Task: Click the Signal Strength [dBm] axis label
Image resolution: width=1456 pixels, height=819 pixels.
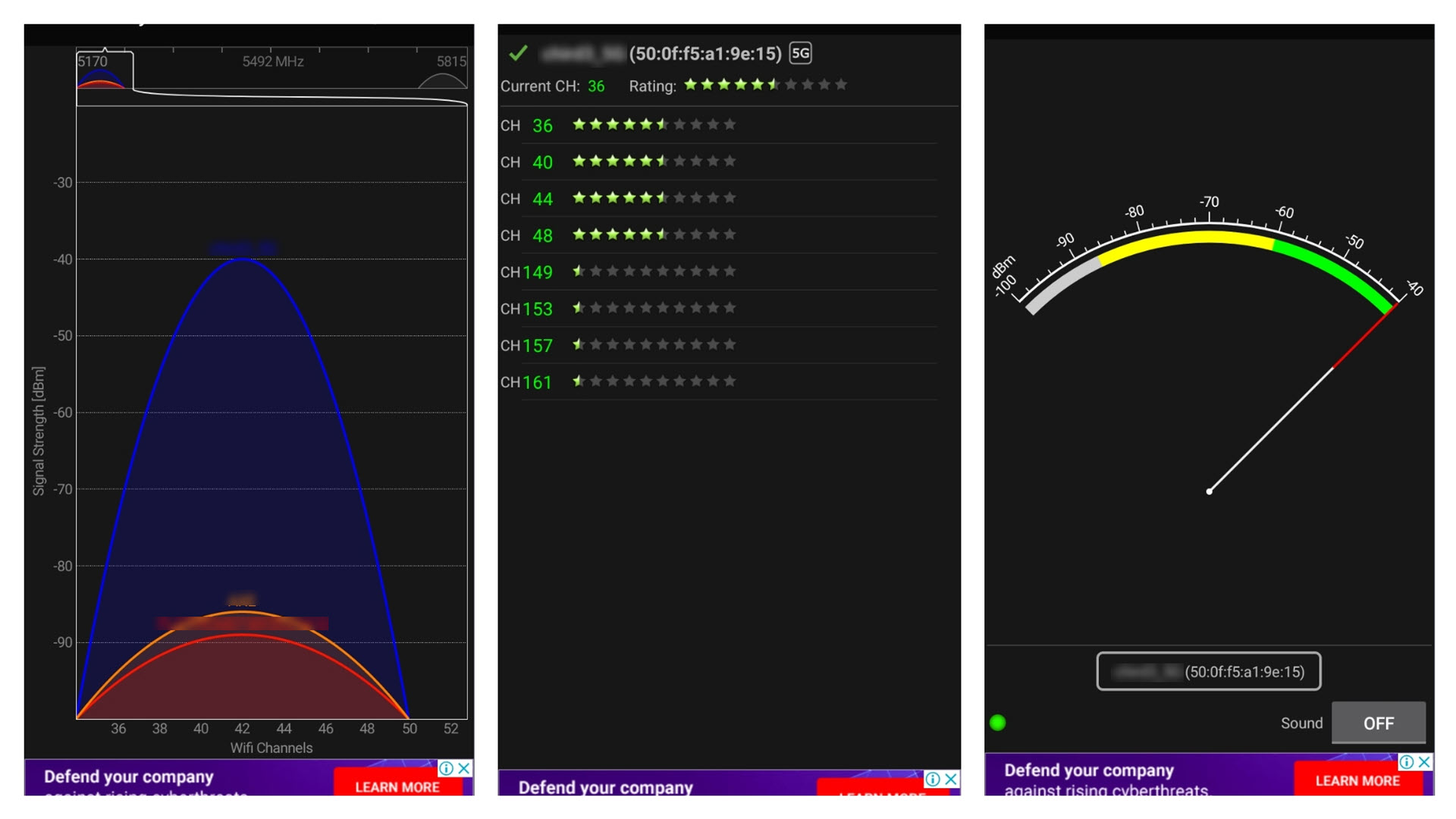Action: click(39, 431)
